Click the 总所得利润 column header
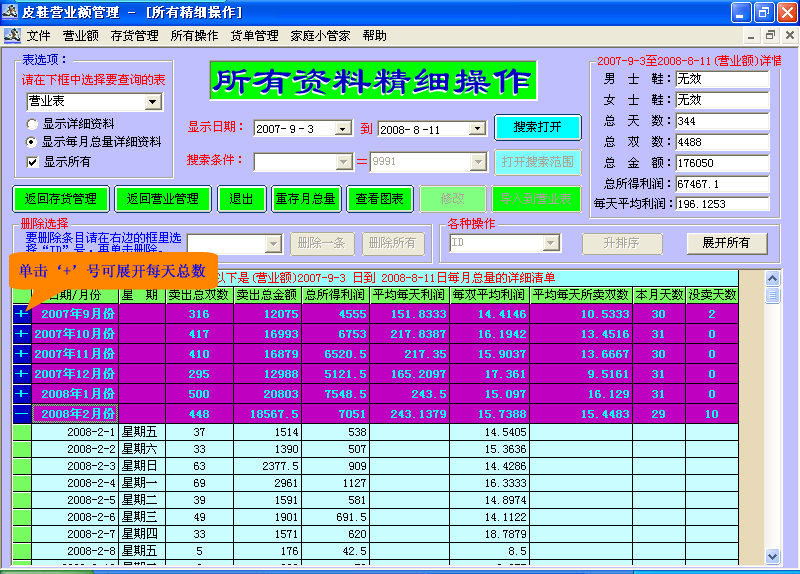The image size is (800, 574). 335,295
